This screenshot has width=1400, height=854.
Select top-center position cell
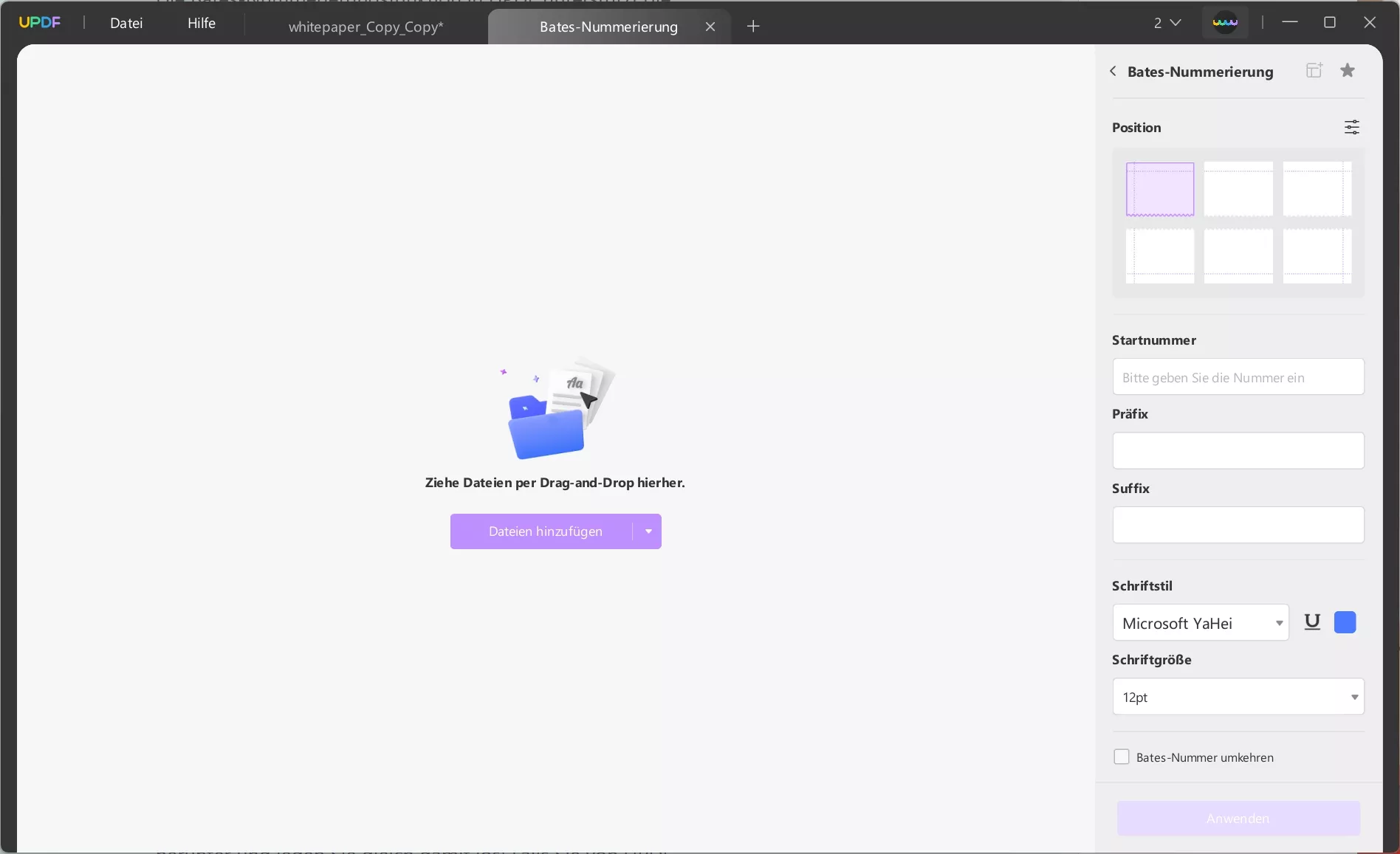point(1238,189)
